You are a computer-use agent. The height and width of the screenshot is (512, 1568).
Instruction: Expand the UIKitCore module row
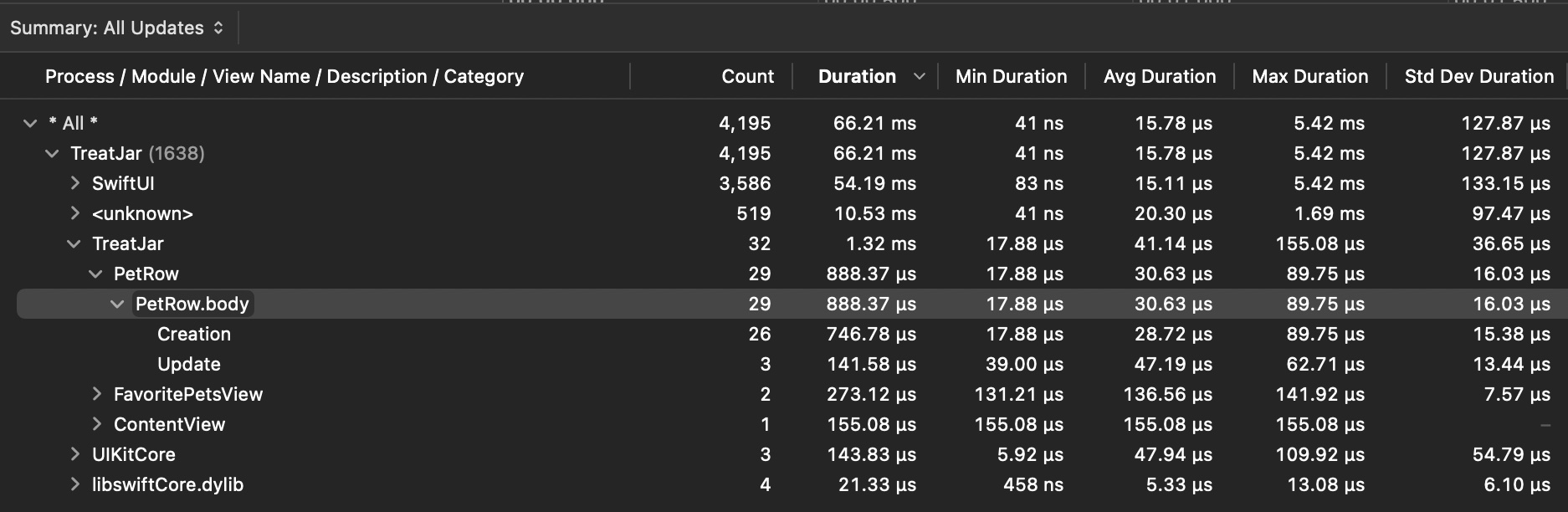click(x=74, y=454)
